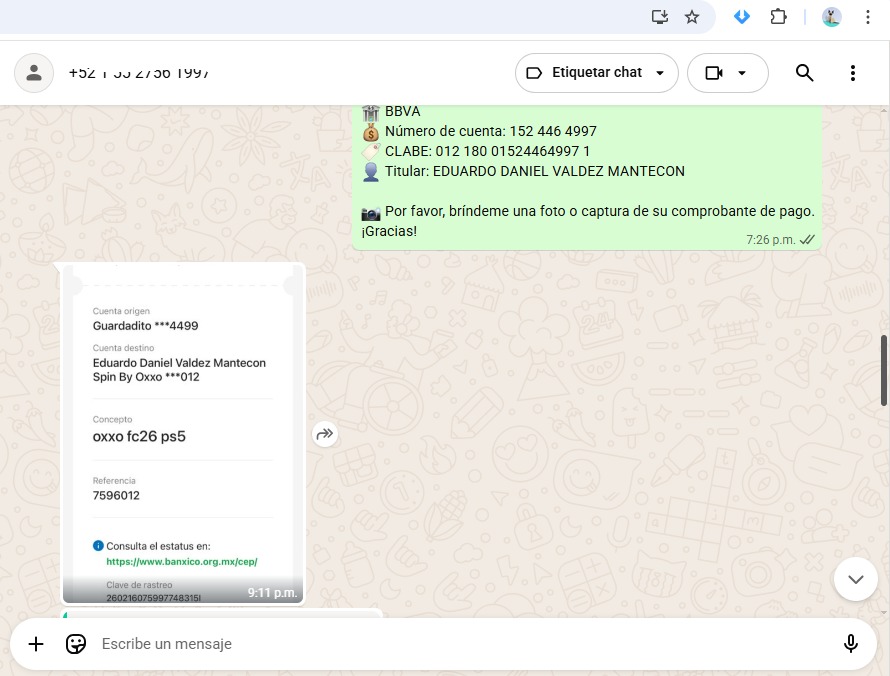
Task: Record a voice message with microphone
Action: click(850, 644)
